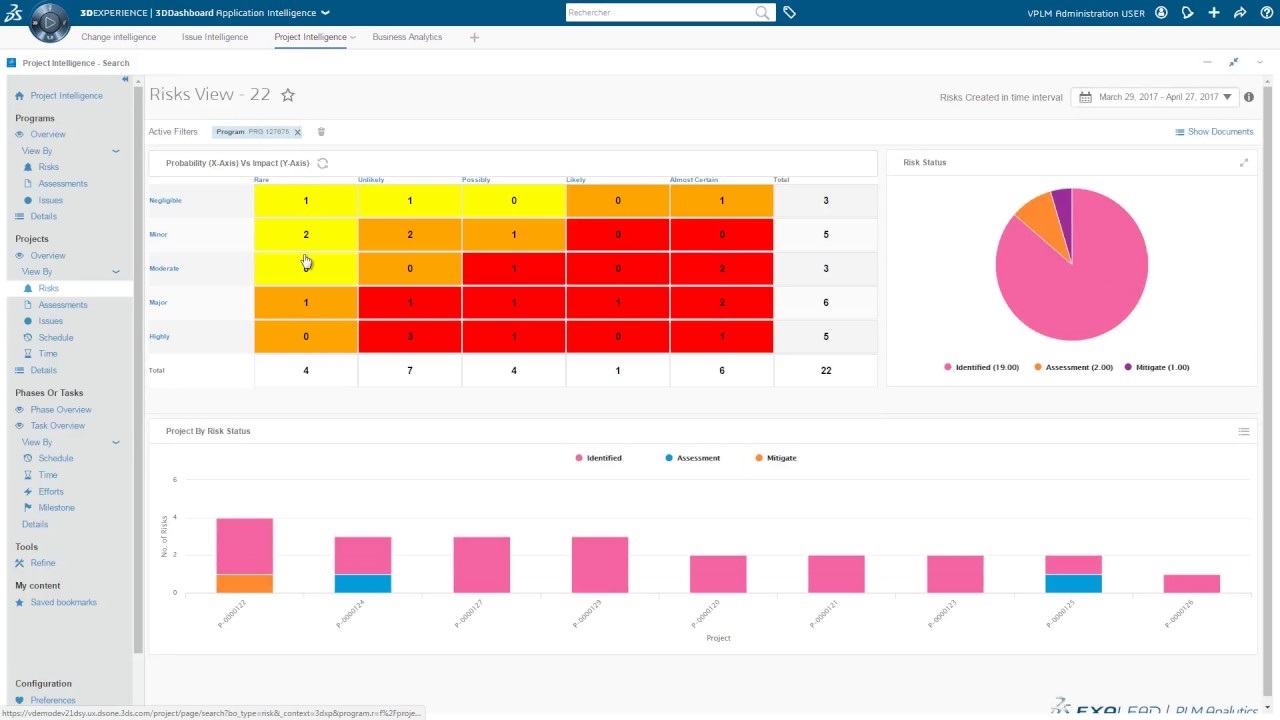Switch to the Issue Intelligence tab

[x=215, y=37]
